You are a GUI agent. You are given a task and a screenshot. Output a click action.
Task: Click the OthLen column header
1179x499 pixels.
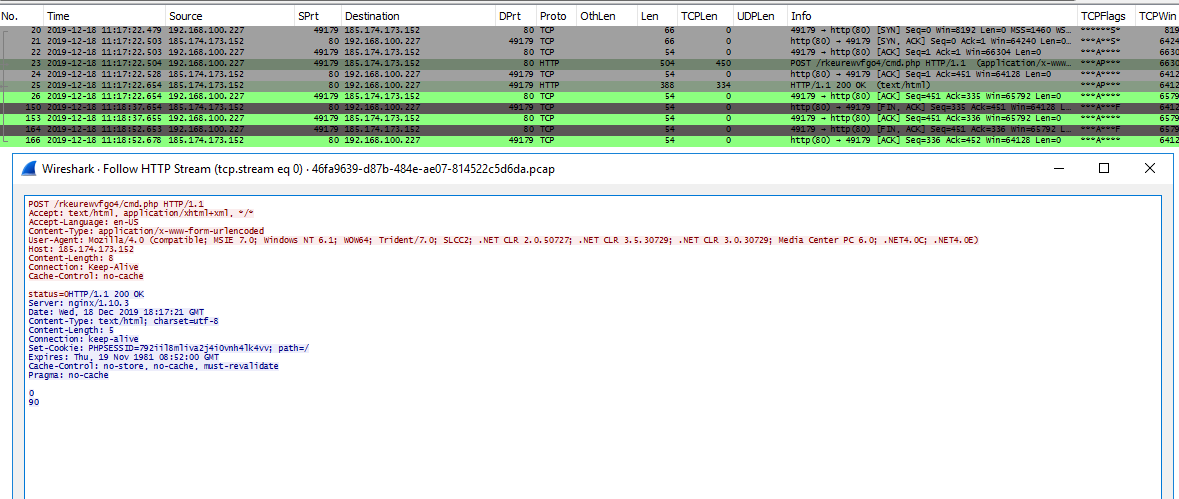(x=607, y=16)
